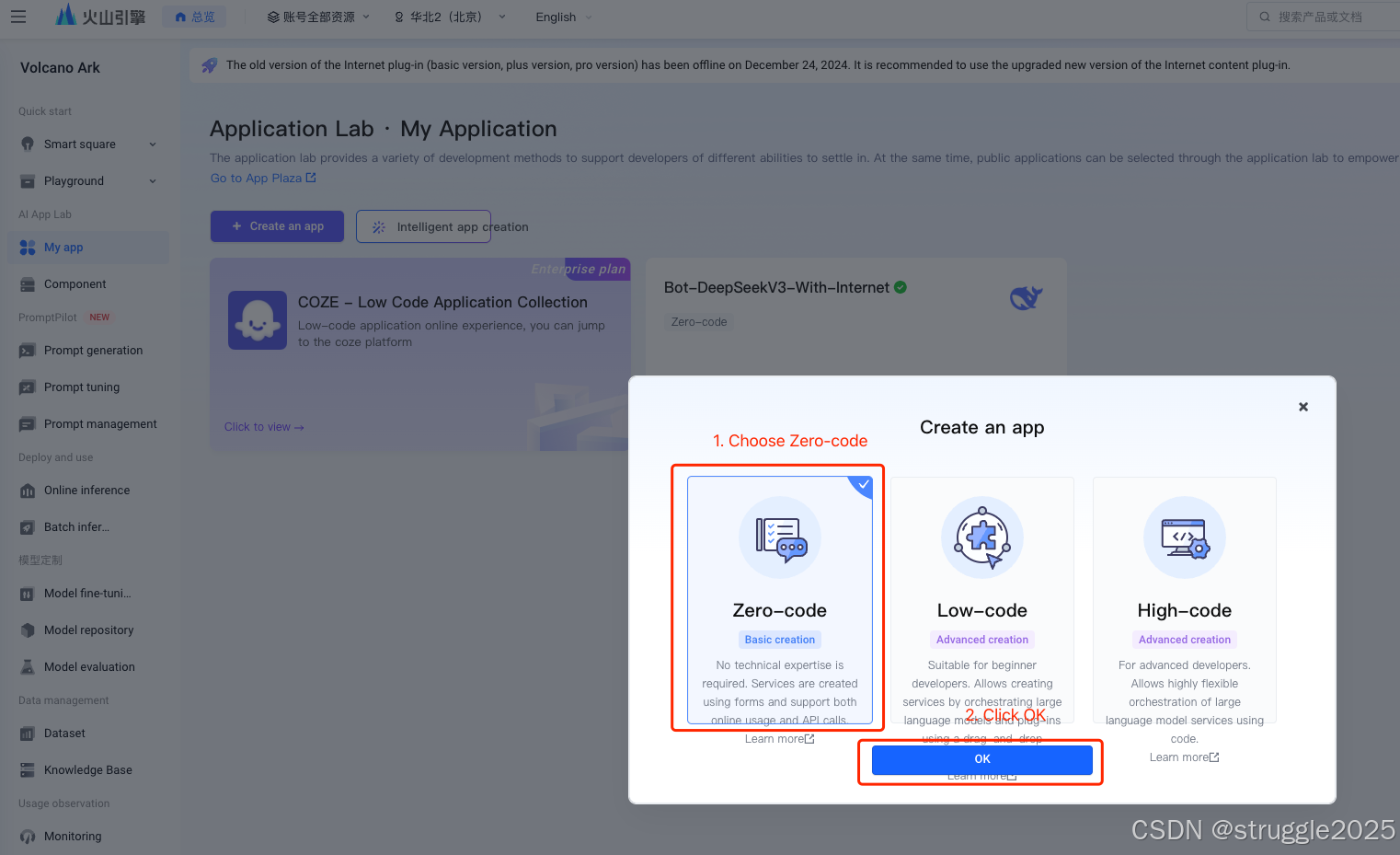1400x855 pixels.
Task: Click the Online inference icon
Action: pos(28,491)
